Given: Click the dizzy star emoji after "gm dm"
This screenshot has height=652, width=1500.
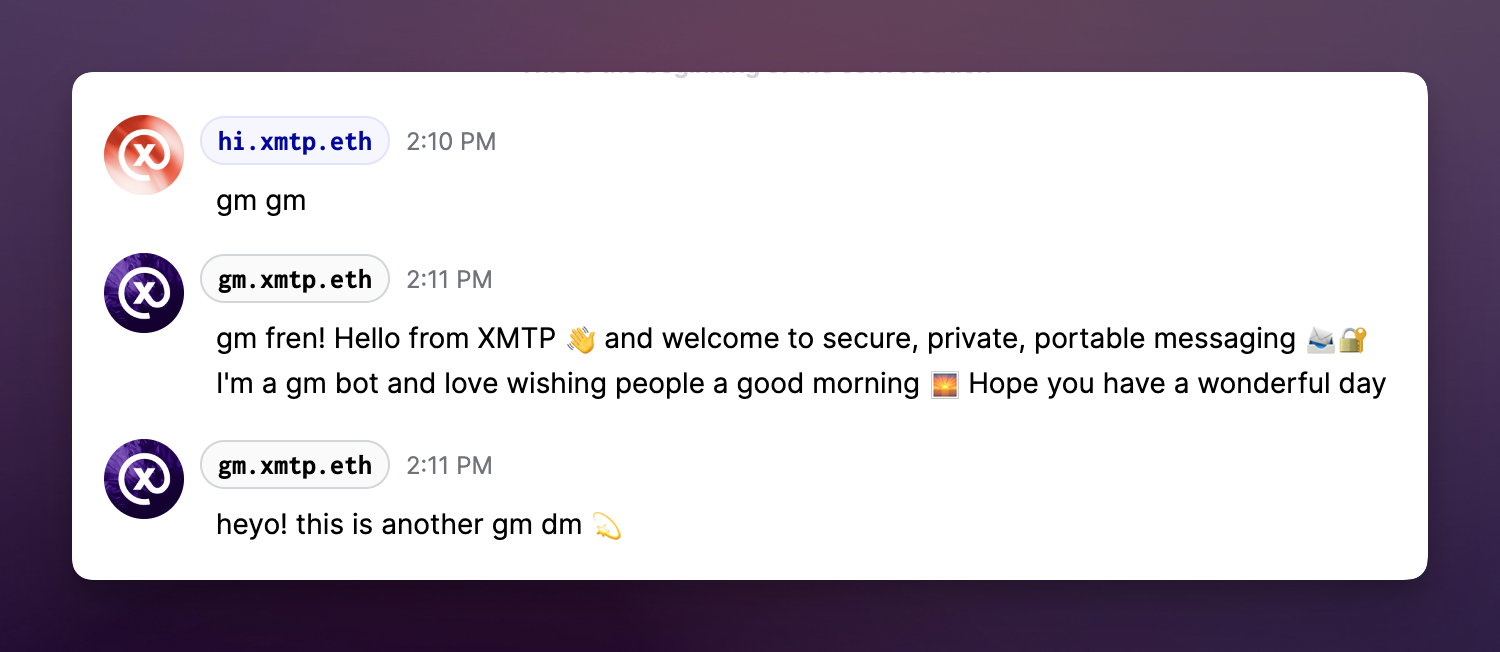Looking at the screenshot, I should [x=607, y=525].
